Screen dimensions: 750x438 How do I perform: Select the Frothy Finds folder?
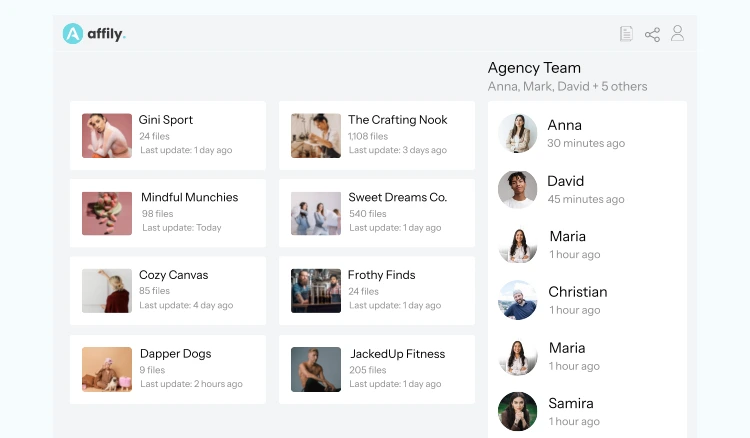[376, 291]
